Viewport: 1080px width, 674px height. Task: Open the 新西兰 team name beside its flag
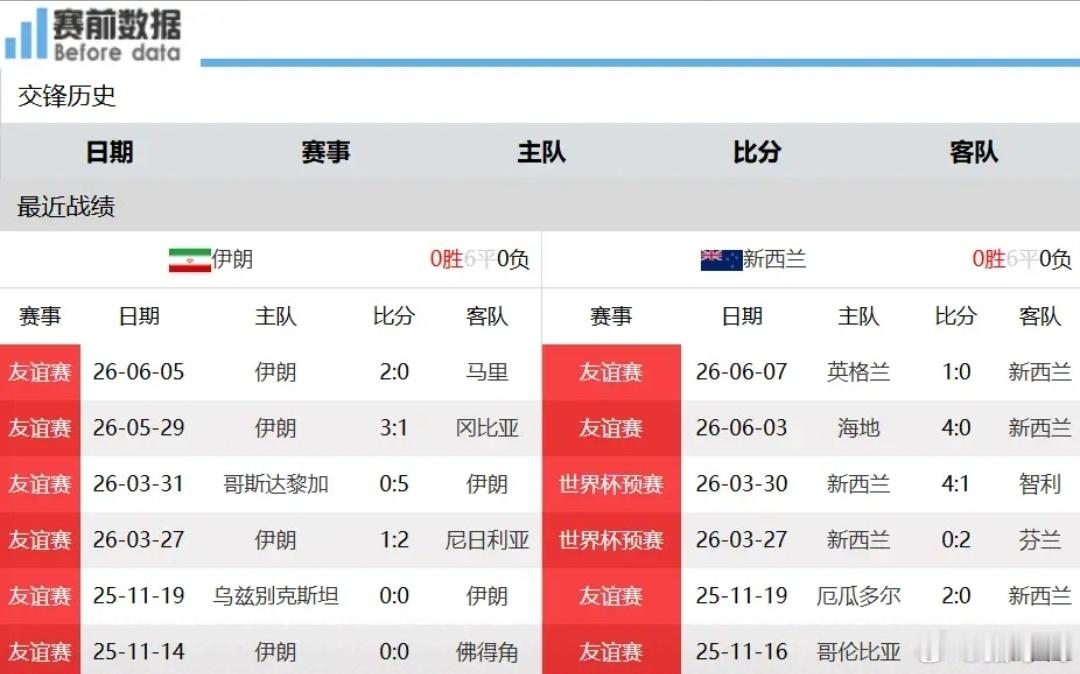pyautogui.click(x=775, y=259)
